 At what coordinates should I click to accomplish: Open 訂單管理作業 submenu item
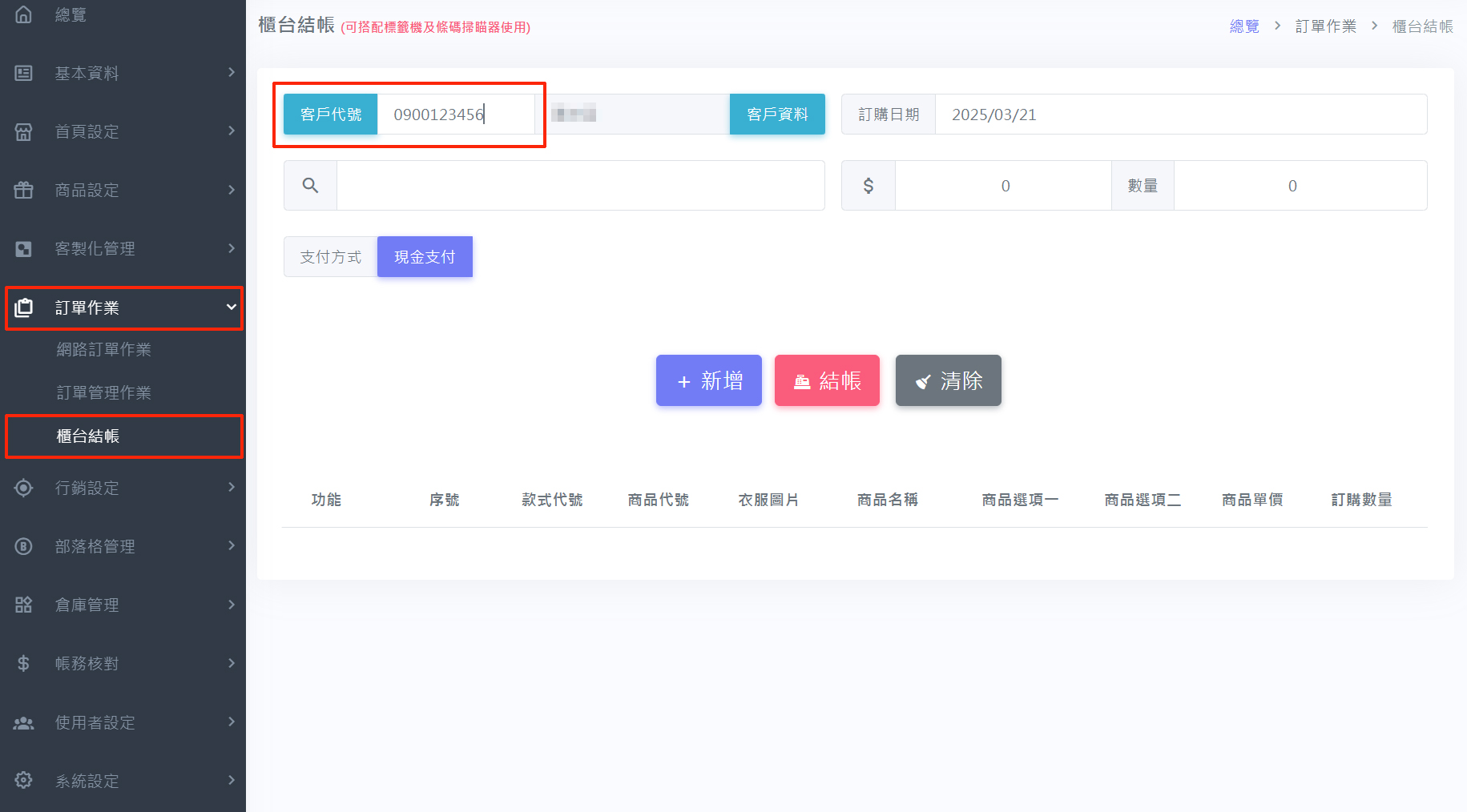tap(103, 393)
